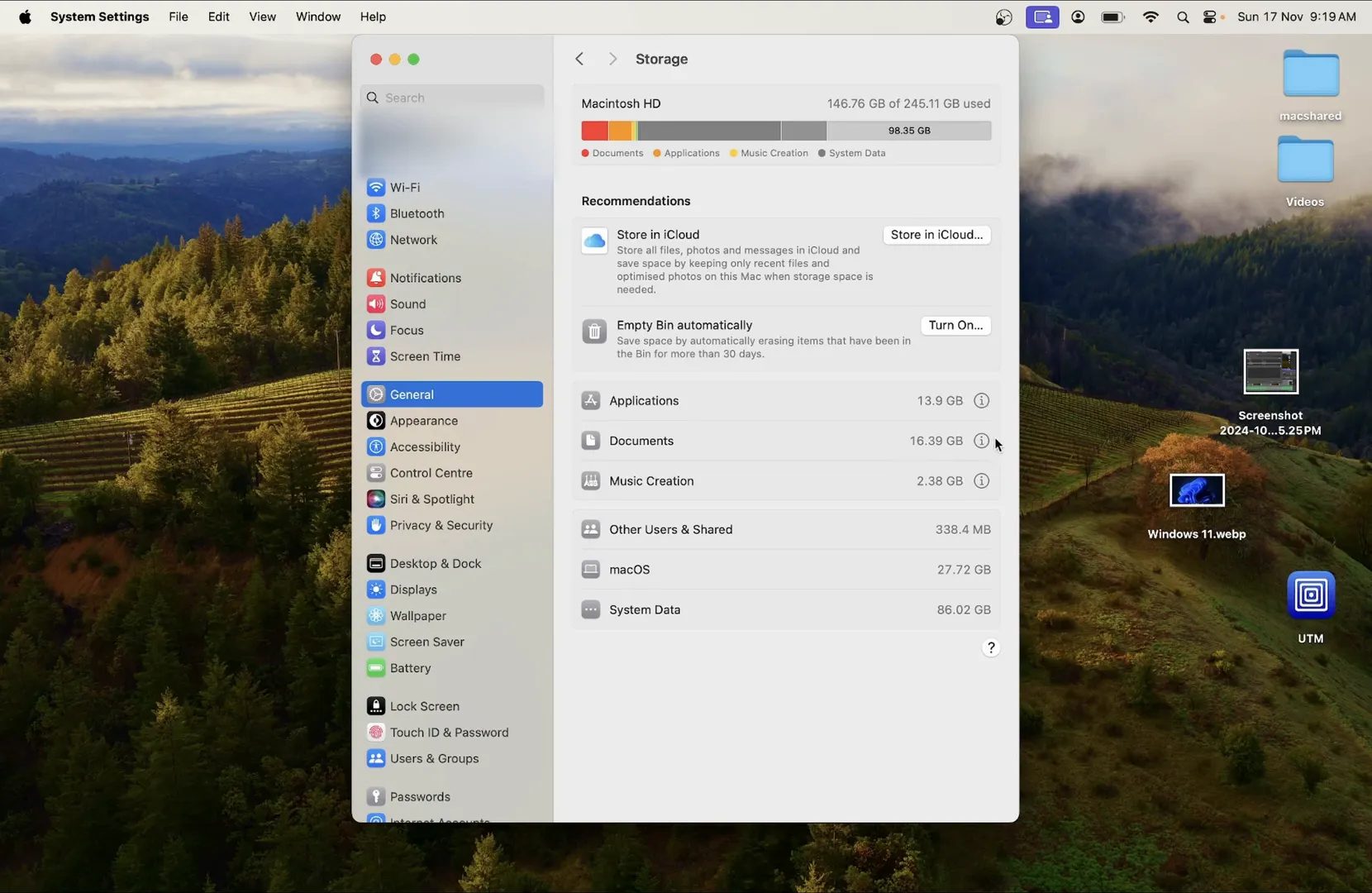Click the forward navigation arrow
This screenshot has height=893, width=1372.
click(x=612, y=59)
